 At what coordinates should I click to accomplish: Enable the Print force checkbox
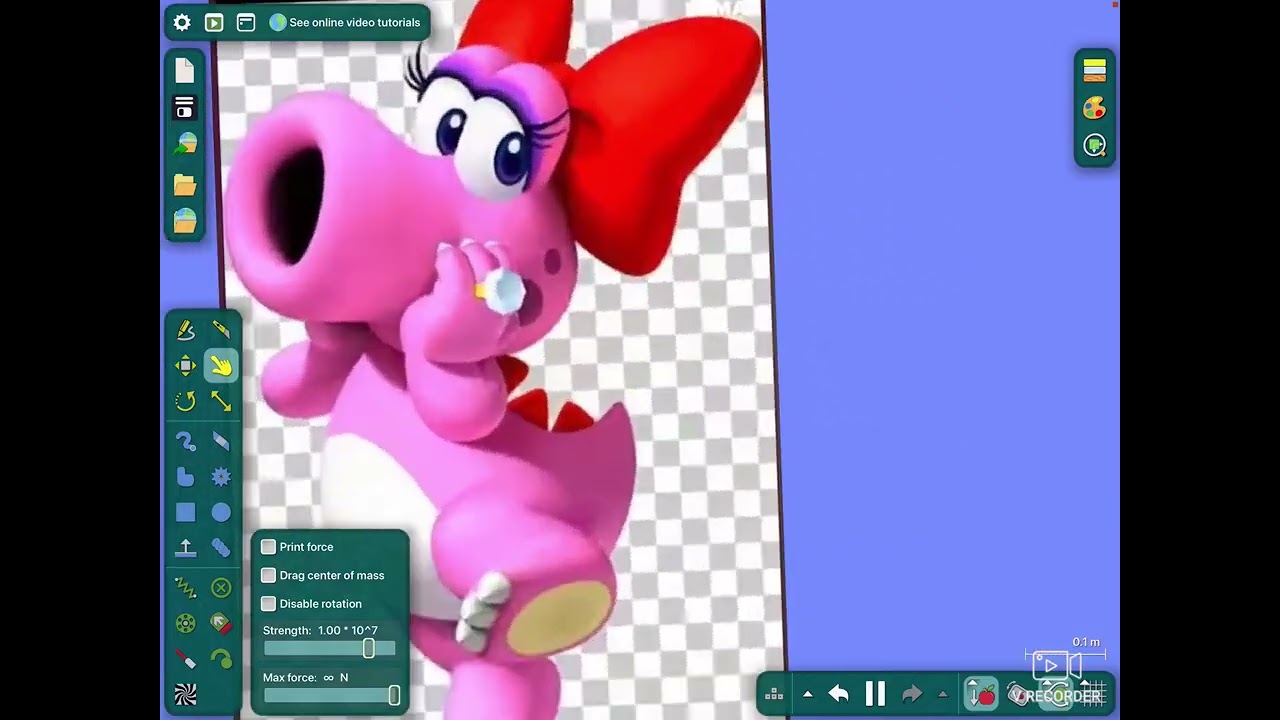pos(268,547)
